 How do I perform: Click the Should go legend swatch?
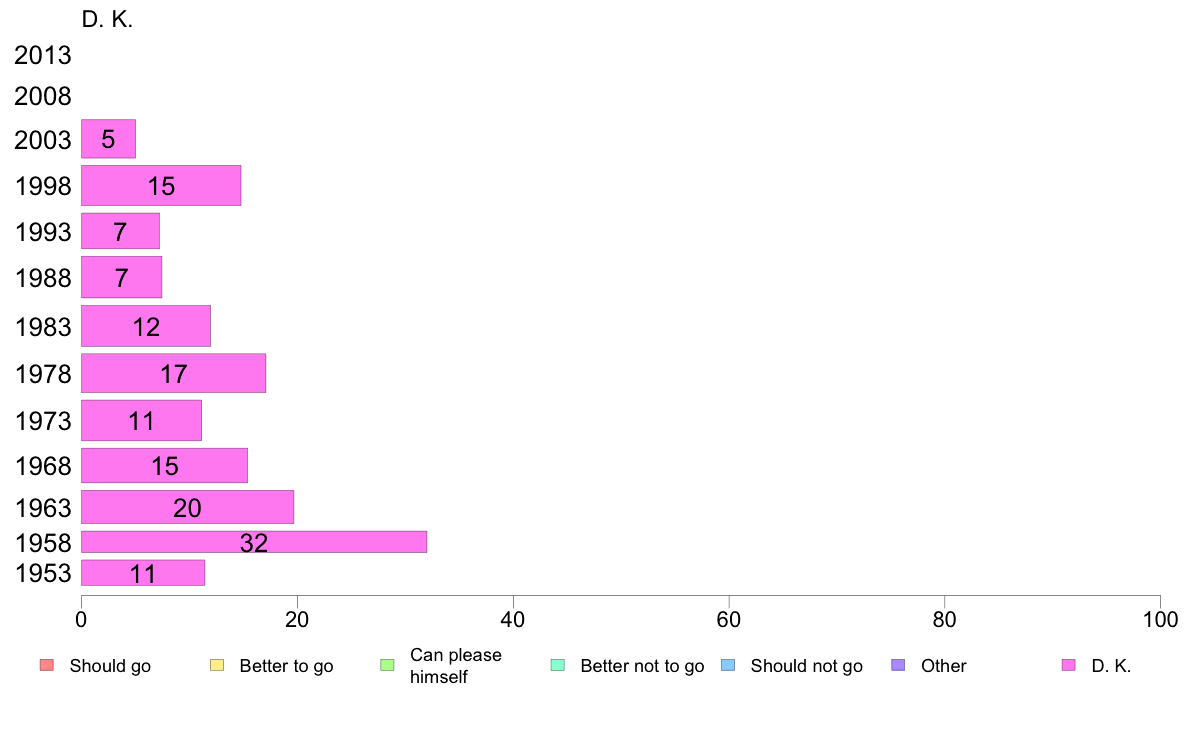point(47,666)
